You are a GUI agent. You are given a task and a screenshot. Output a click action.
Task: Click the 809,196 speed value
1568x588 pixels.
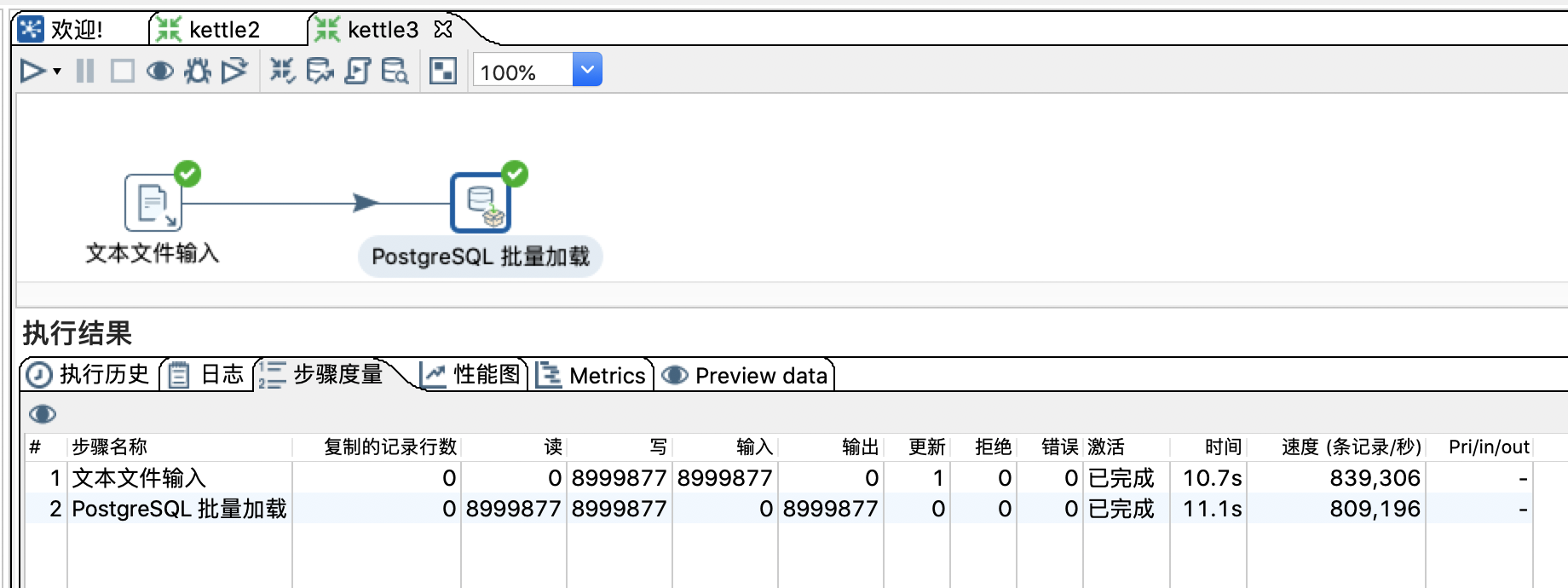(1375, 509)
